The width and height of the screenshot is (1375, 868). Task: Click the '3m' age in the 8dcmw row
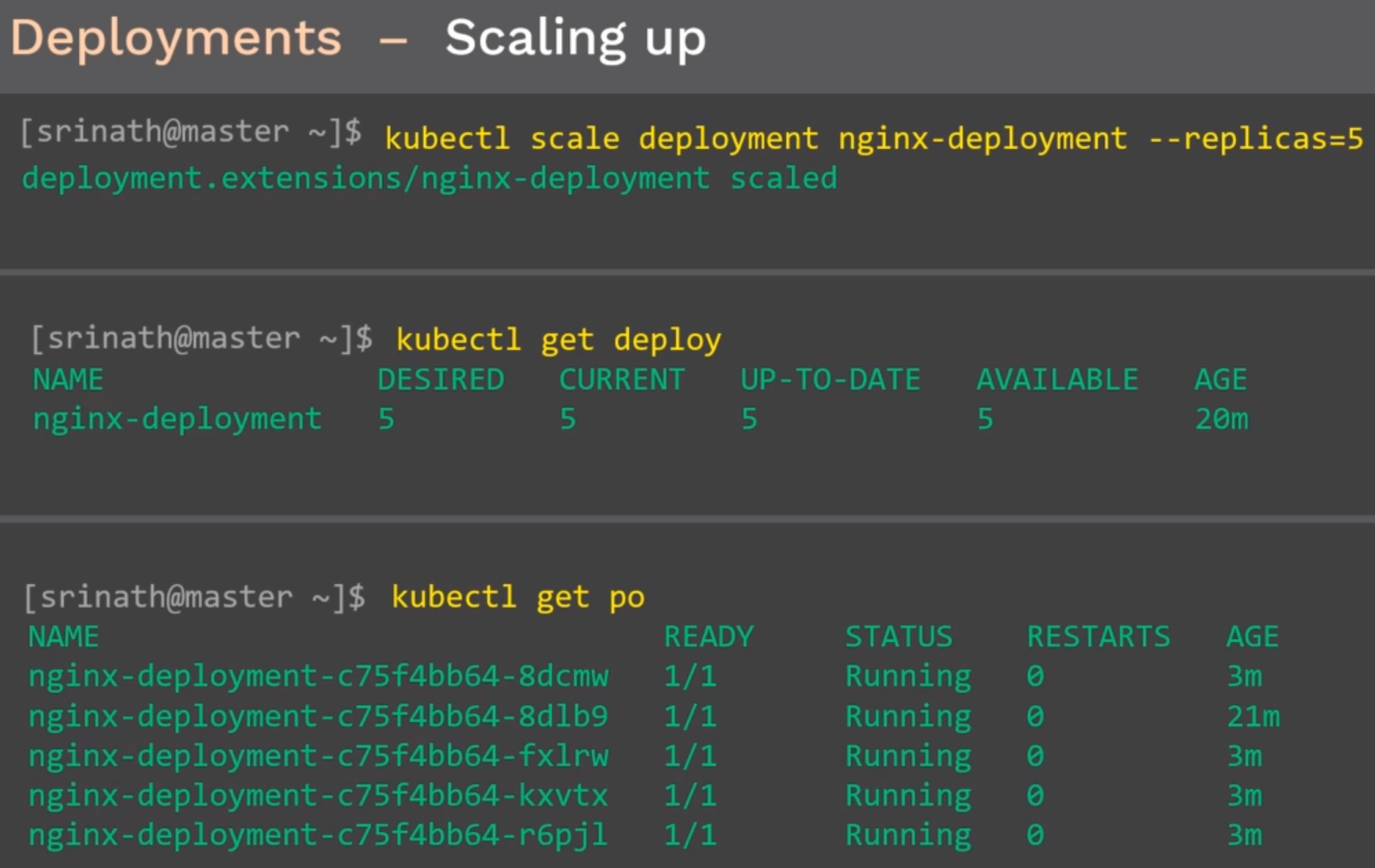click(x=1244, y=677)
